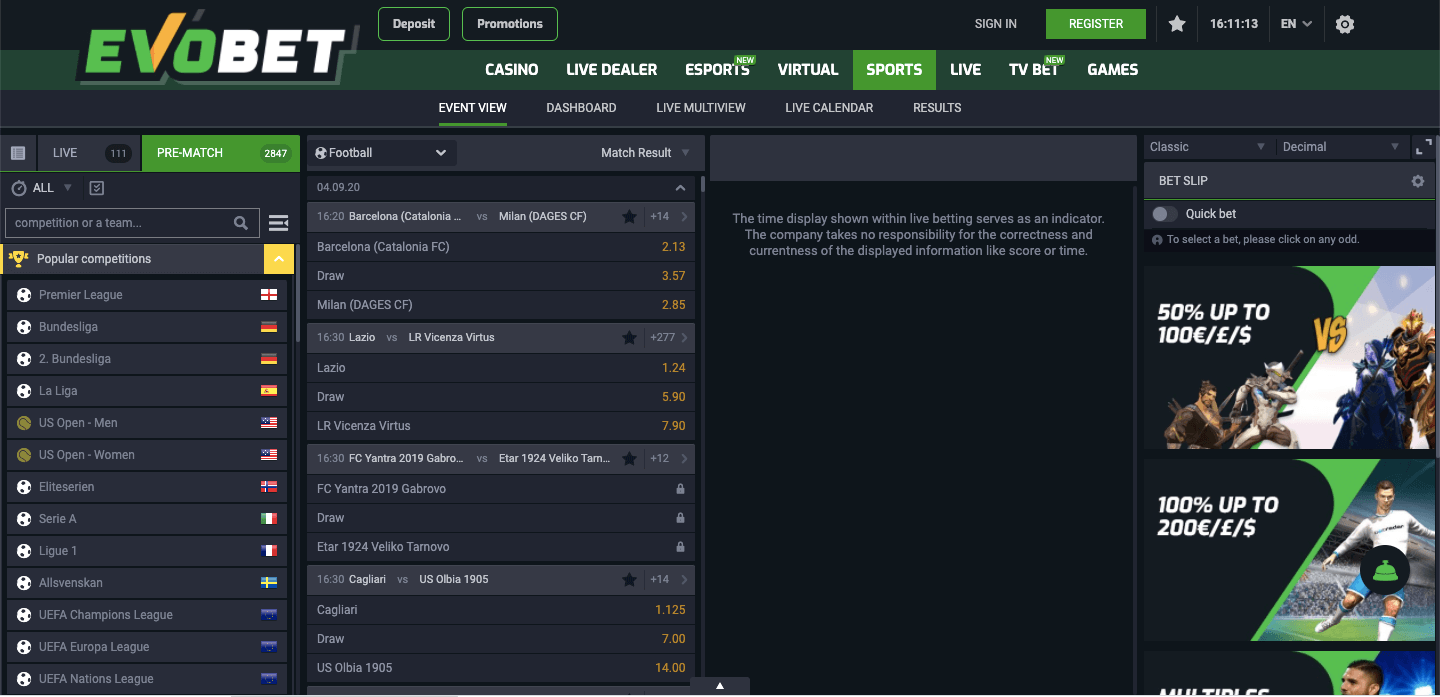The height and width of the screenshot is (697, 1440).
Task: Click the trophy icon in Popular competitions
Action: [x=18, y=259]
